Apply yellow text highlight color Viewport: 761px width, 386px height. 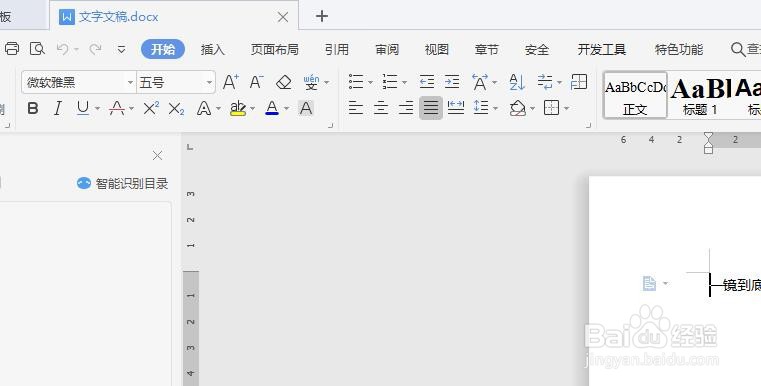pyautogui.click(x=238, y=108)
